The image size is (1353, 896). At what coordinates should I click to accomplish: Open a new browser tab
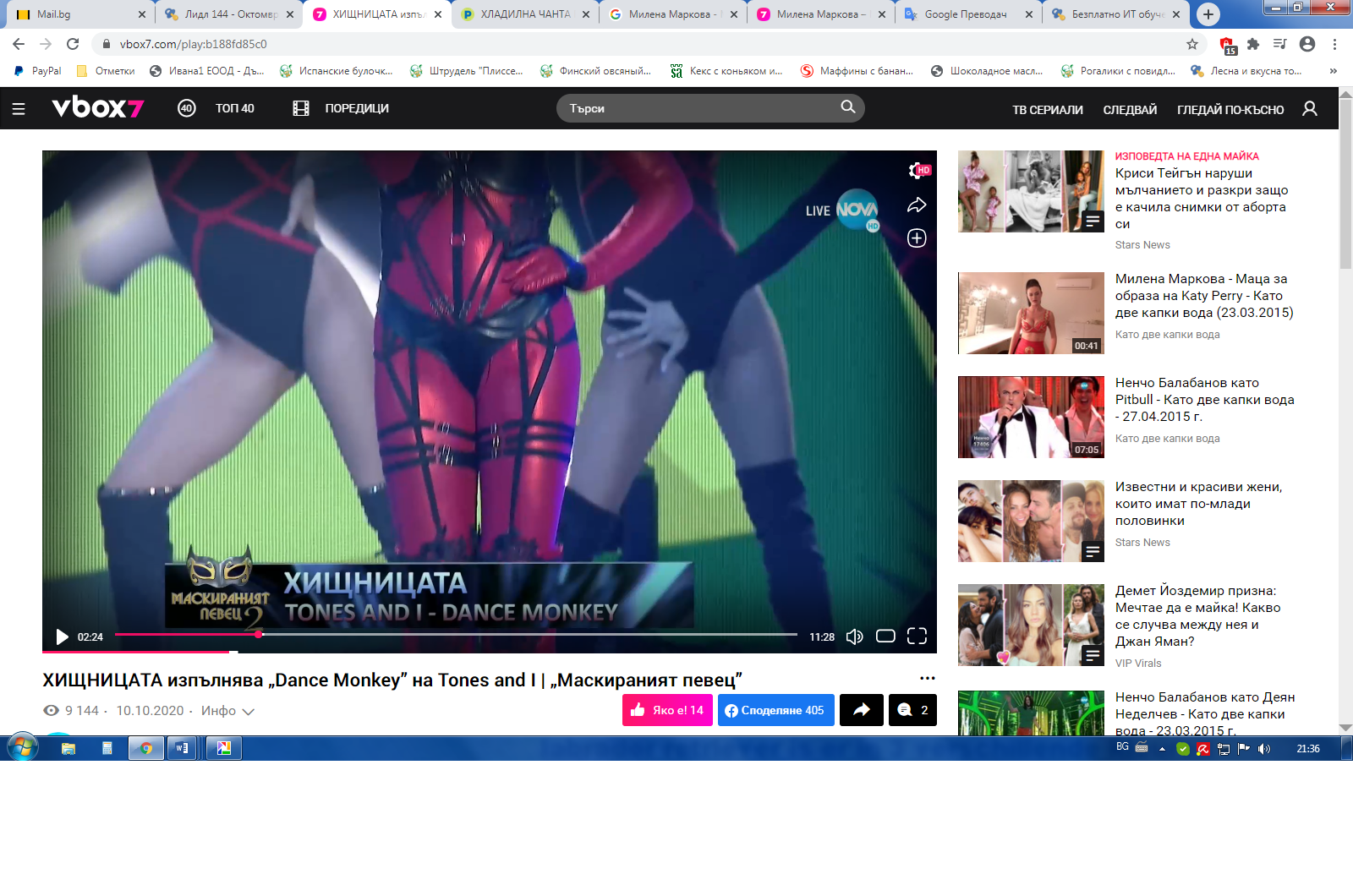[1208, 14]
